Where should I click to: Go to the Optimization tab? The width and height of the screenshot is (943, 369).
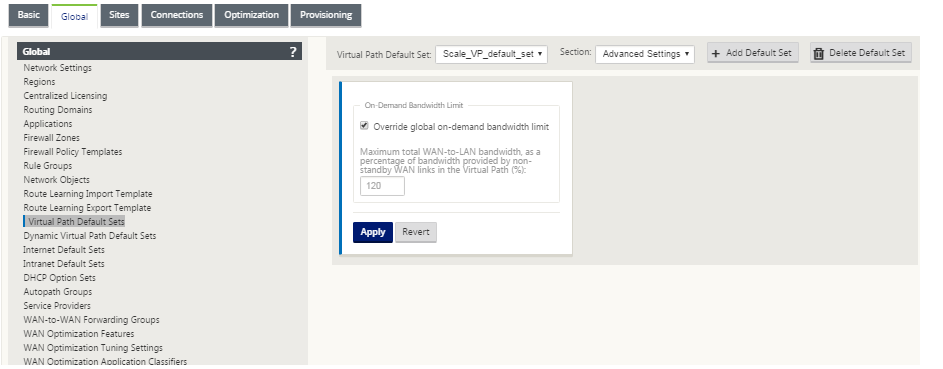click(x=251, y=15)
